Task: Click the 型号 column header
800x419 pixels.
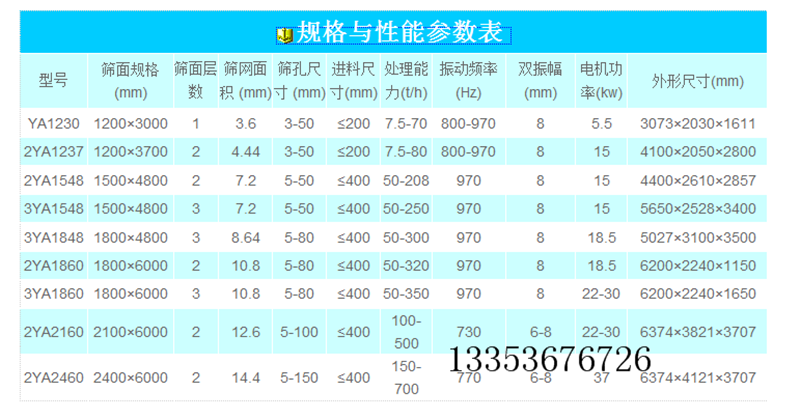Action: [x=53, y=81]
